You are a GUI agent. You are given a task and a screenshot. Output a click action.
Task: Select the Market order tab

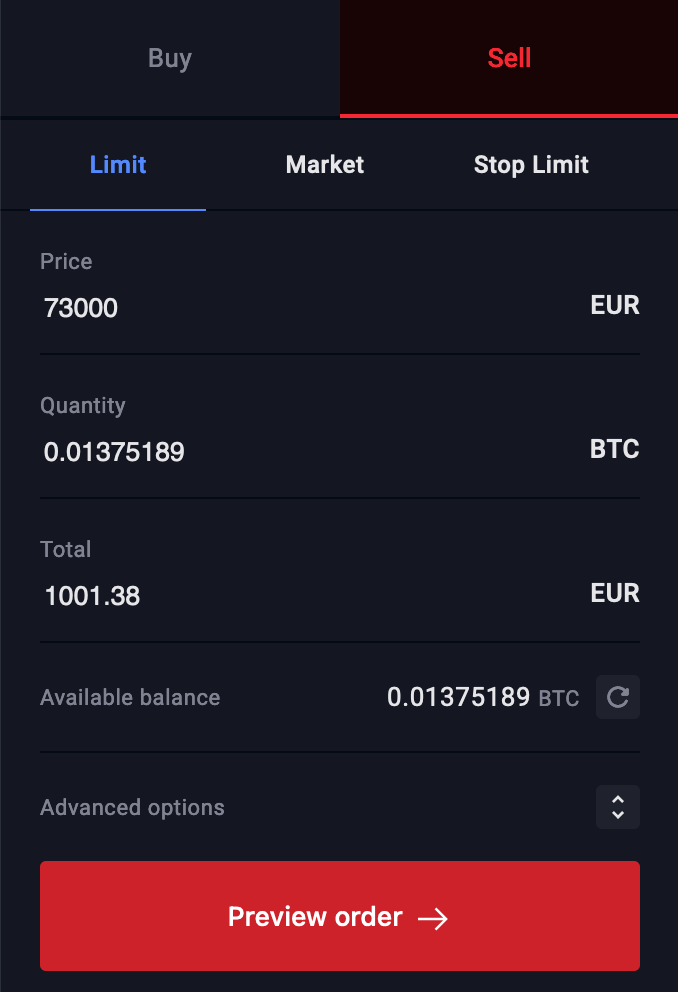[x=324, y=164]
